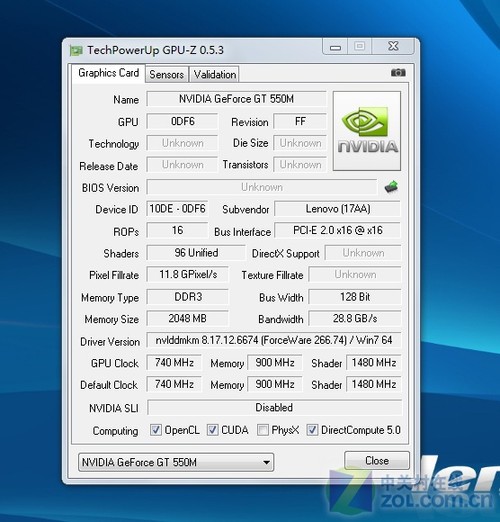Click the GPU Clock value 740 MHz

(x=174, y=362)
